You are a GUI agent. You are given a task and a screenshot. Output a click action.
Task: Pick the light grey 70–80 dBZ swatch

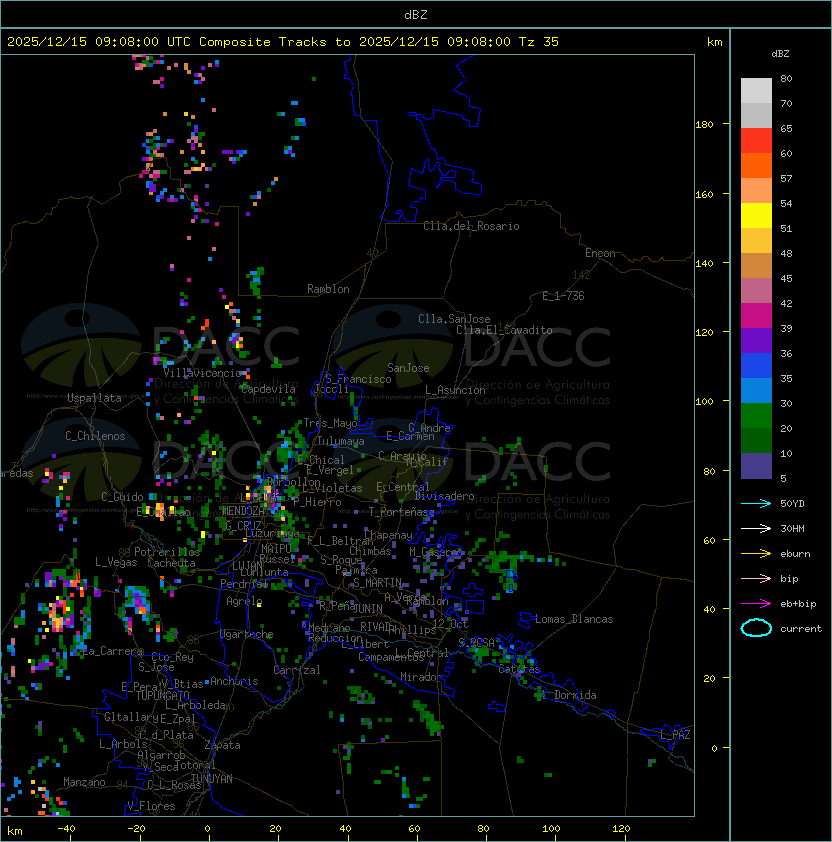click(756, 90)
